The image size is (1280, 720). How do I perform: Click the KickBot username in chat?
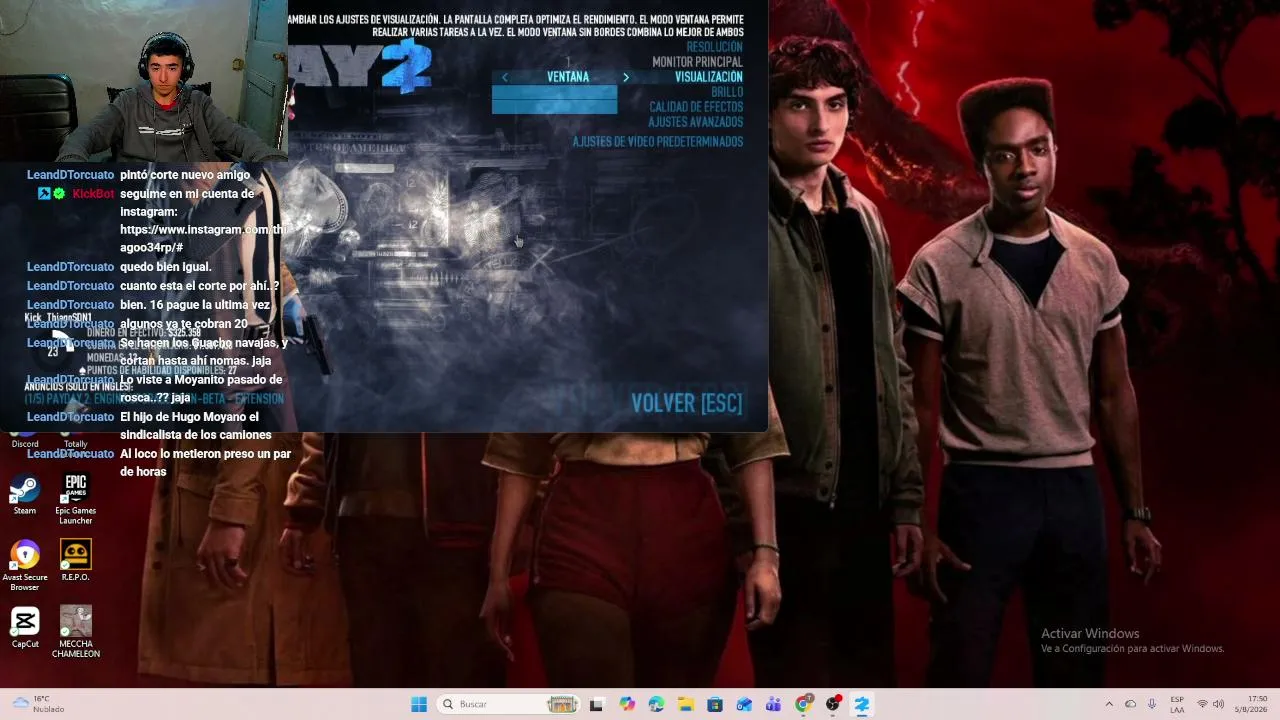coord(93,194)
